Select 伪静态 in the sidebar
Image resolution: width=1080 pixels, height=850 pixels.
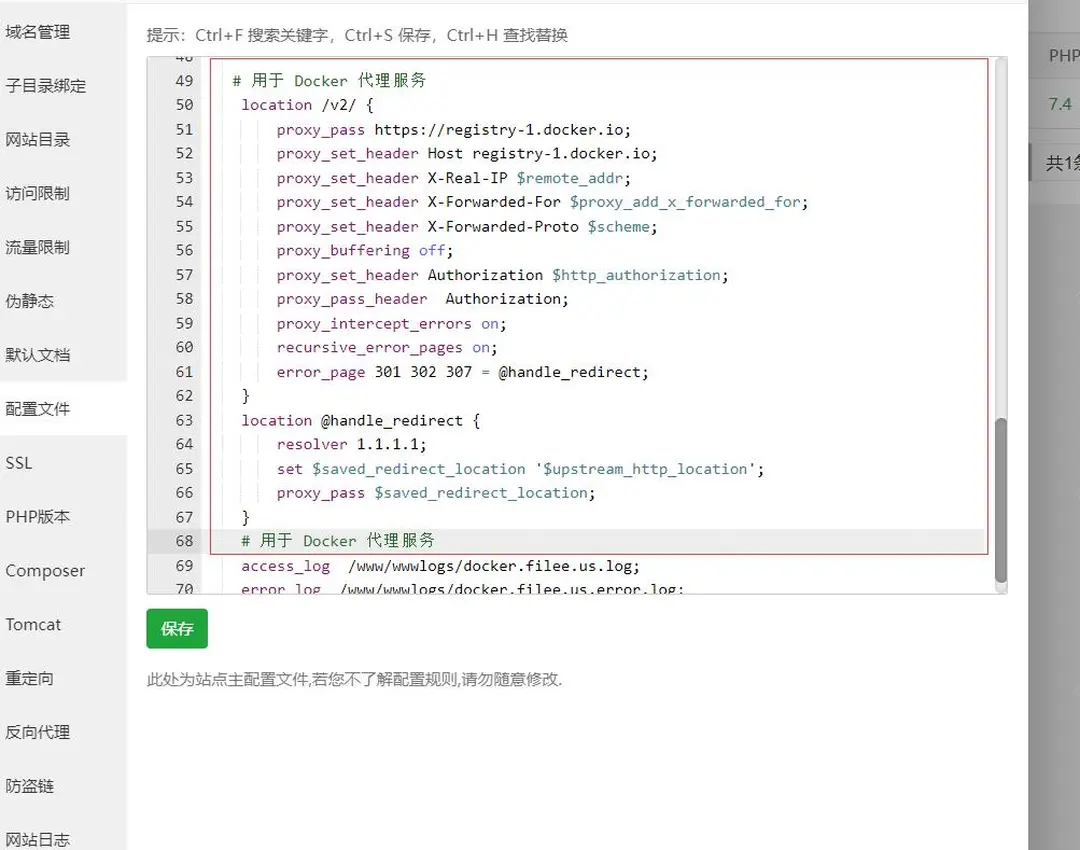click(30, 301)
